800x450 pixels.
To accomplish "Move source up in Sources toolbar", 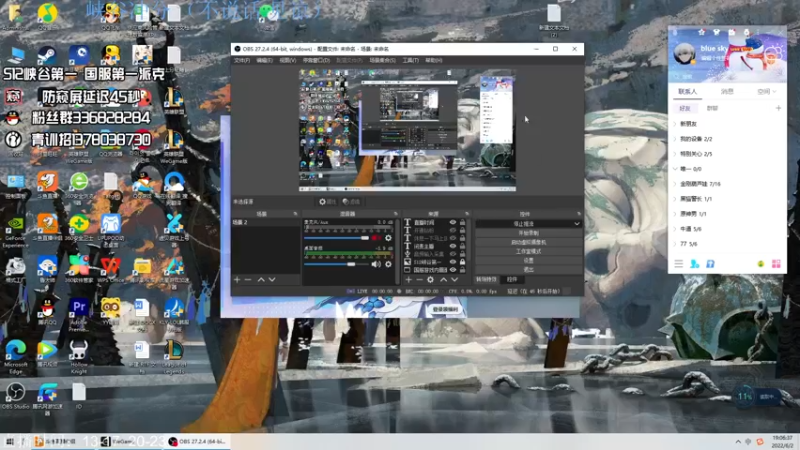I will coord(443,280).
